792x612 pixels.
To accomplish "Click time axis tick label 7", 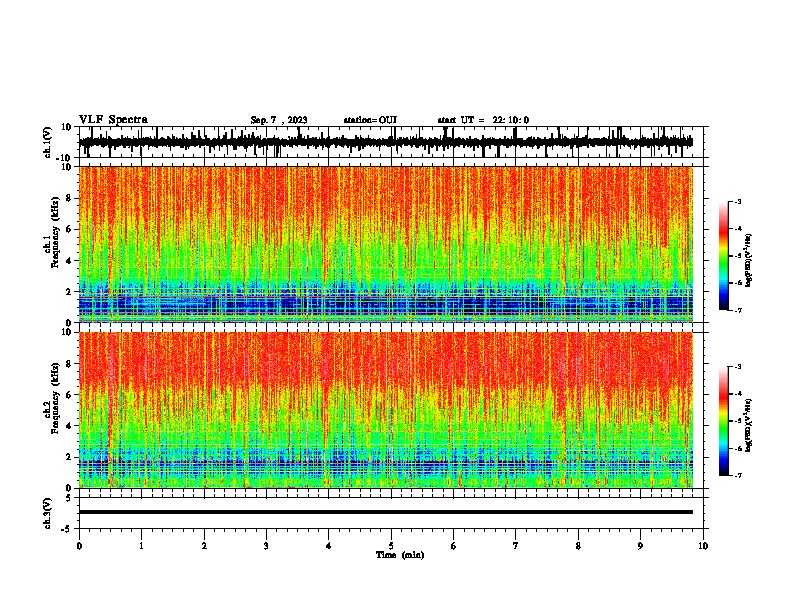I will click(x=516, y=546).
